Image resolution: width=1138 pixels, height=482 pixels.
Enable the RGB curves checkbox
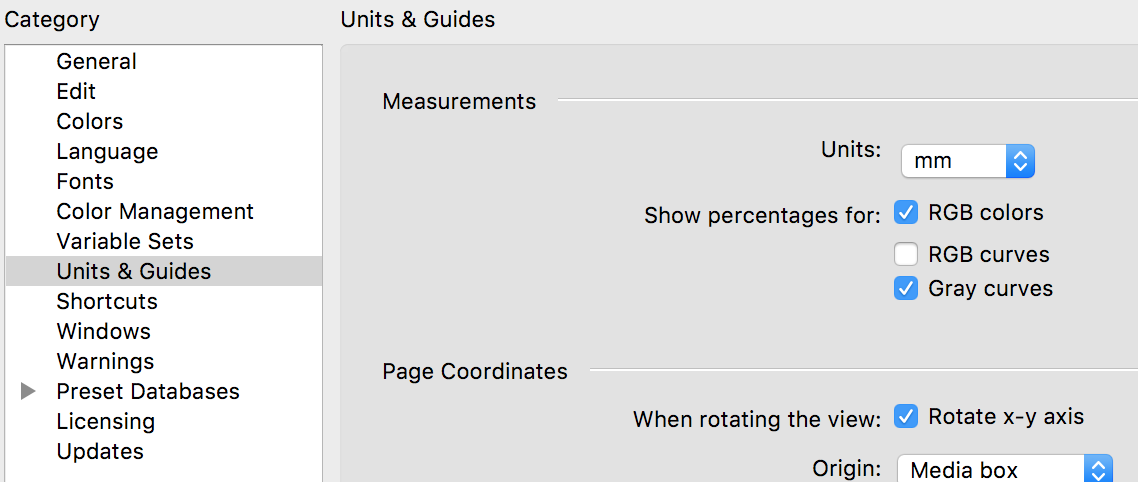906,255
